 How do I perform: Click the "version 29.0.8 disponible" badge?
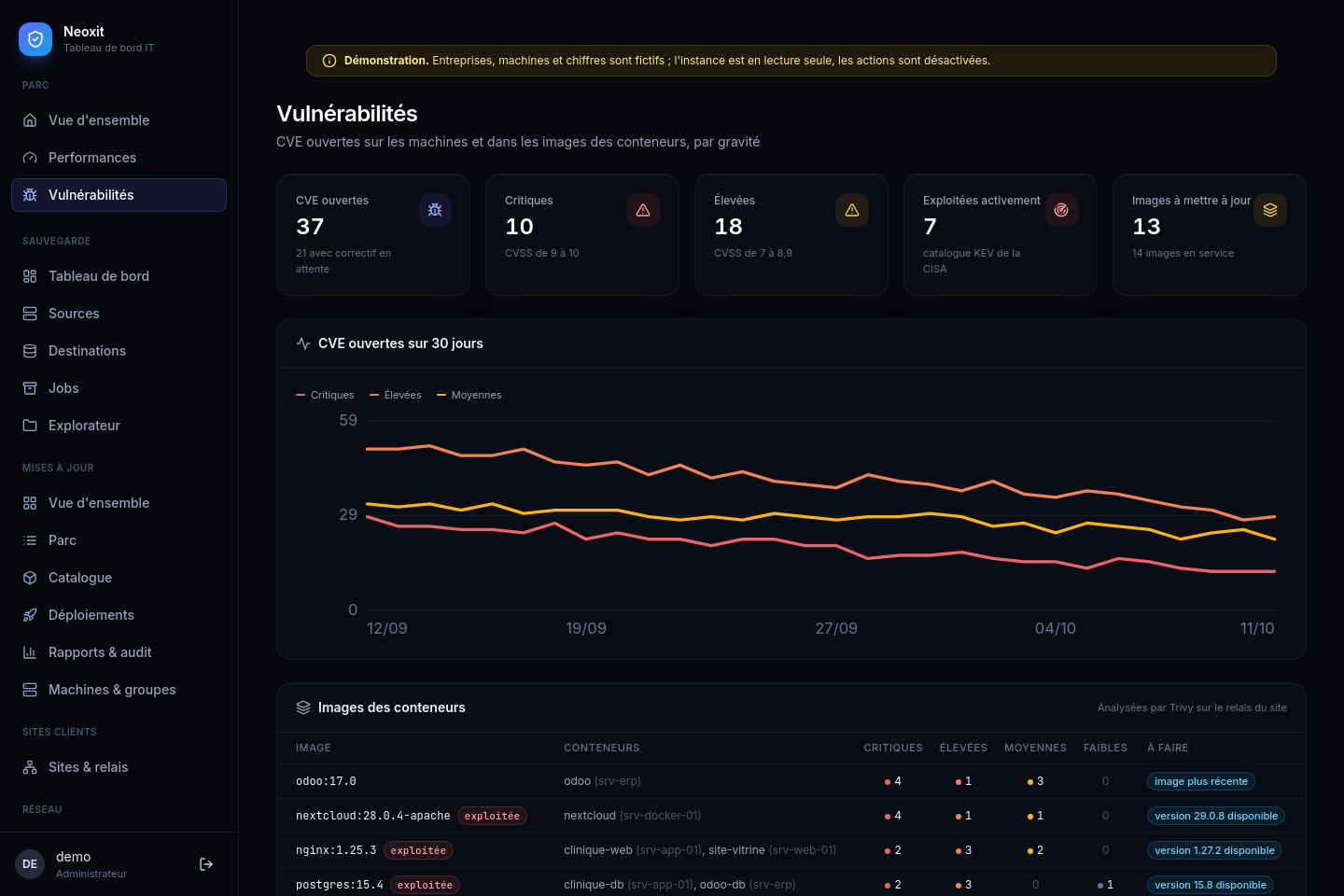(1216, 816)
